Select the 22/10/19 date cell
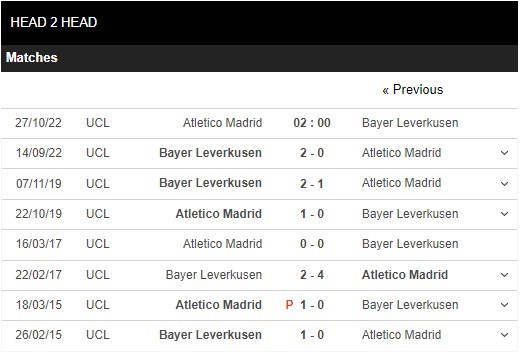The width and height of the screenshot is (526, 362). point(39,214)
